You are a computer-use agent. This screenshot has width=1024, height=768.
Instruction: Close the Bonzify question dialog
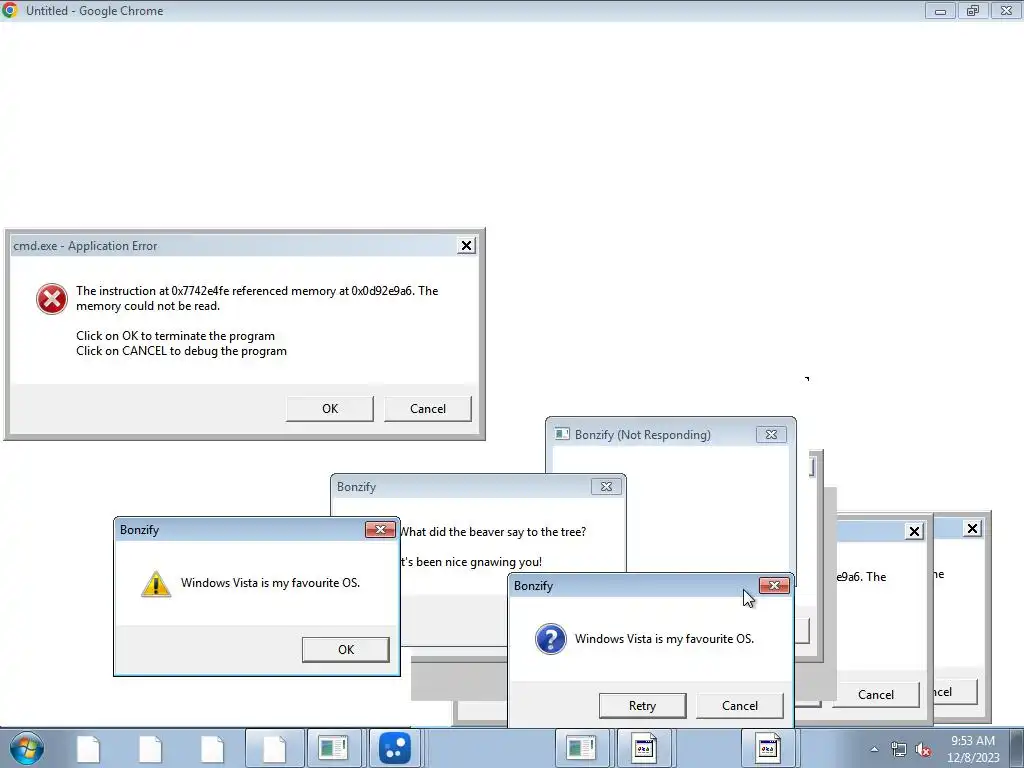775,586
